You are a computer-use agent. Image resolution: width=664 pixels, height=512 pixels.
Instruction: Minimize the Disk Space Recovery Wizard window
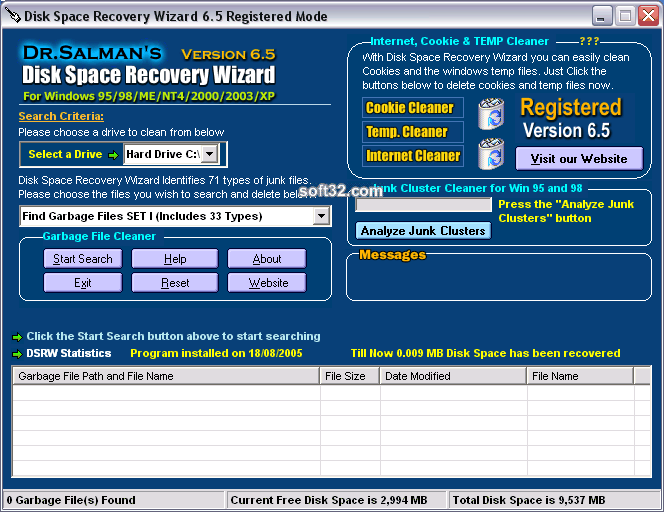(601, 16)
